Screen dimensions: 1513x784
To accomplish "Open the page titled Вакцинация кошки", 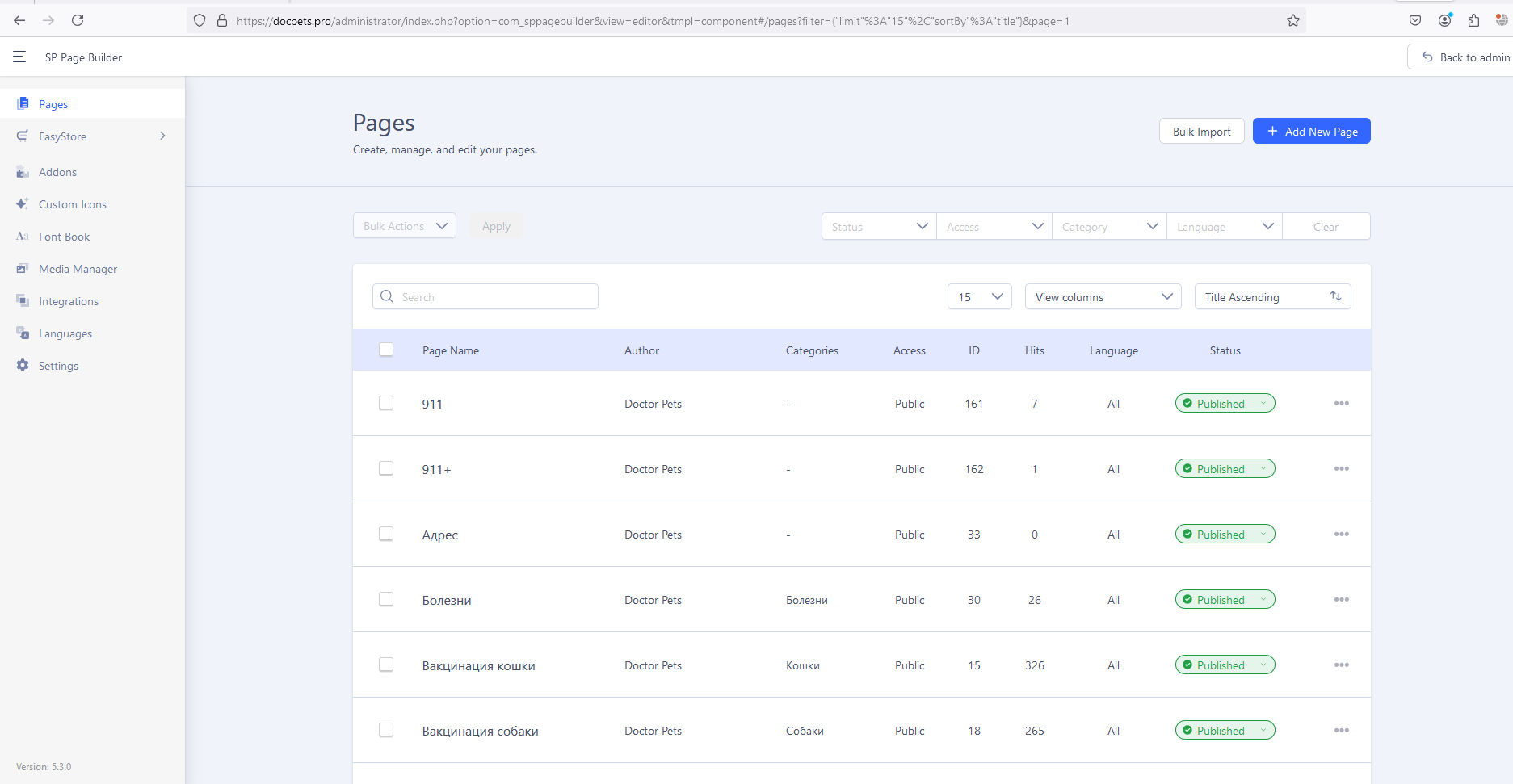I will (478, 665).
